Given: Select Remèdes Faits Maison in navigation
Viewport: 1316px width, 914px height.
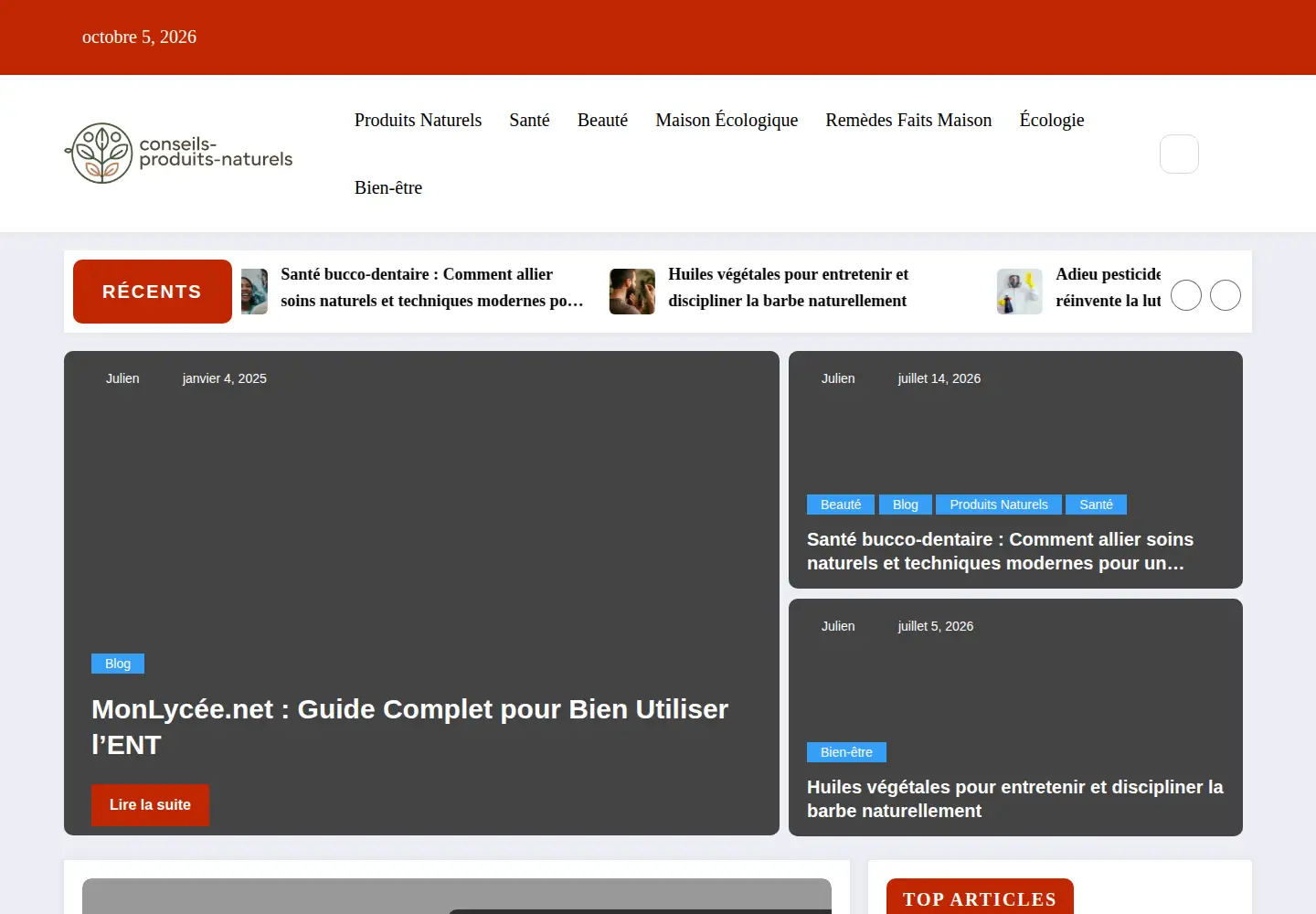Looking at the screenshot, I should click(x=908, y=120).
